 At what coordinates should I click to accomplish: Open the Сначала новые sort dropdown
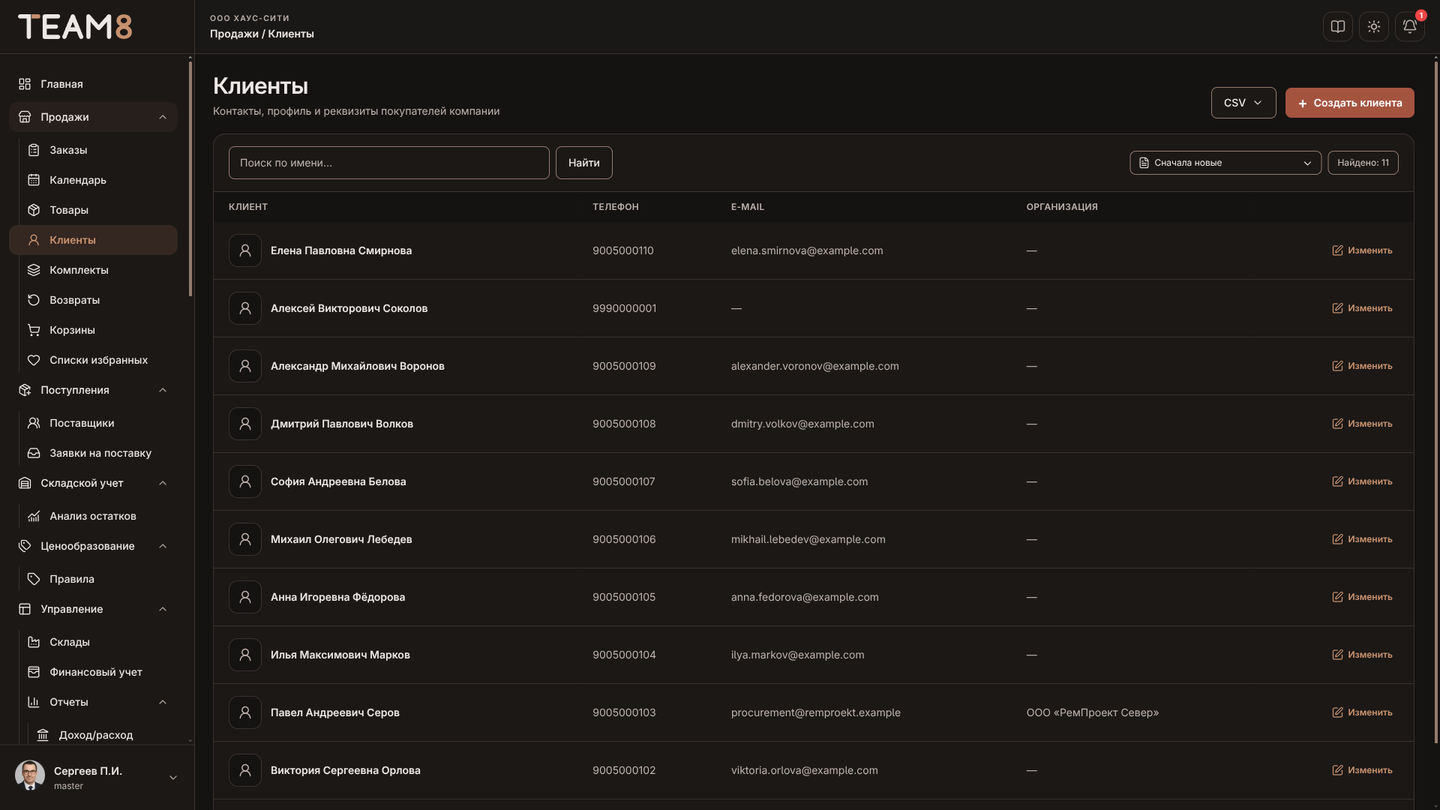tap(1226, 163)
